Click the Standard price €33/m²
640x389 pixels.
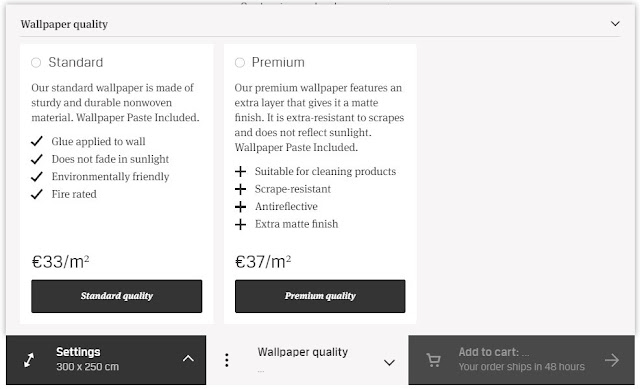click(x=60, y=262)
